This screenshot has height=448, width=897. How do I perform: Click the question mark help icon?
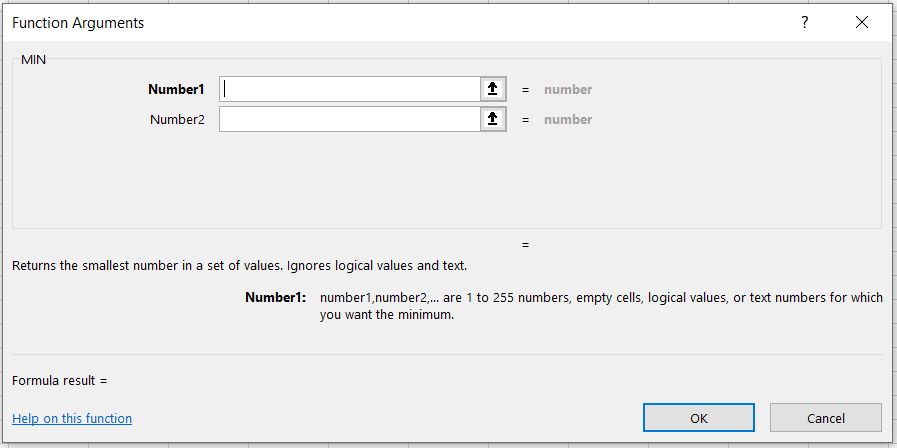point(804,23)
